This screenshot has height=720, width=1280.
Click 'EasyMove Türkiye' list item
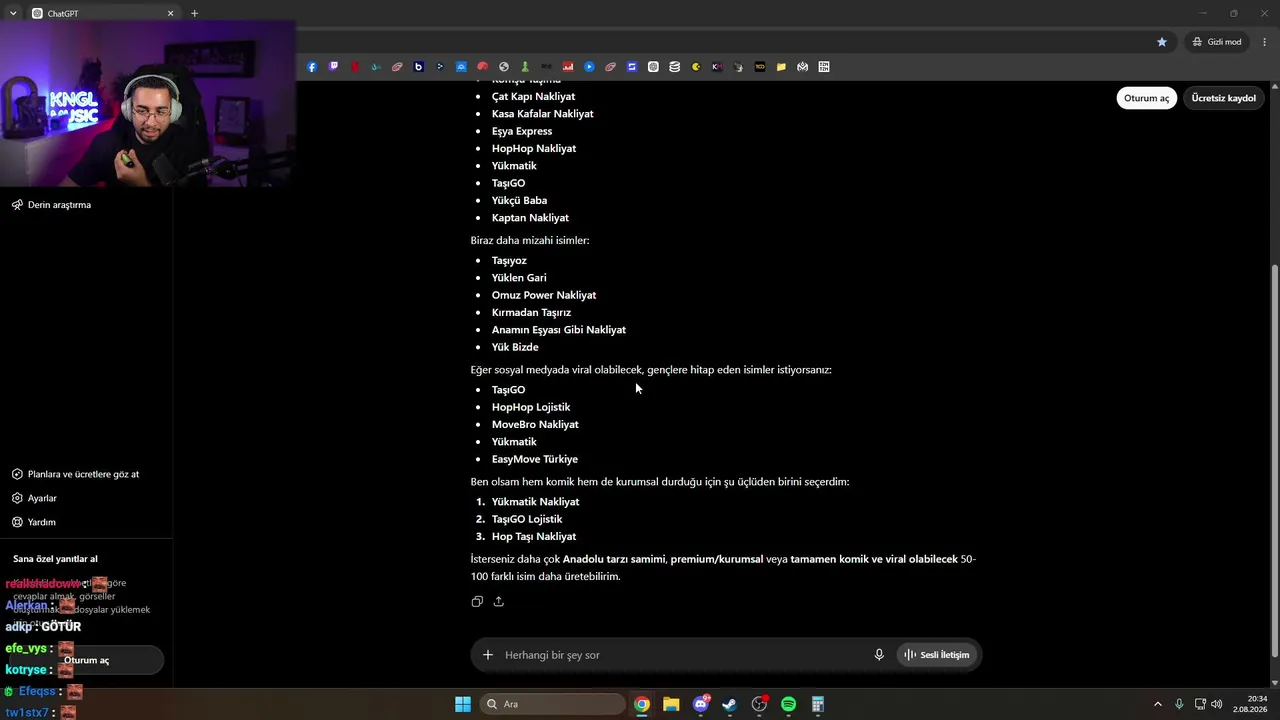[535, 459]
